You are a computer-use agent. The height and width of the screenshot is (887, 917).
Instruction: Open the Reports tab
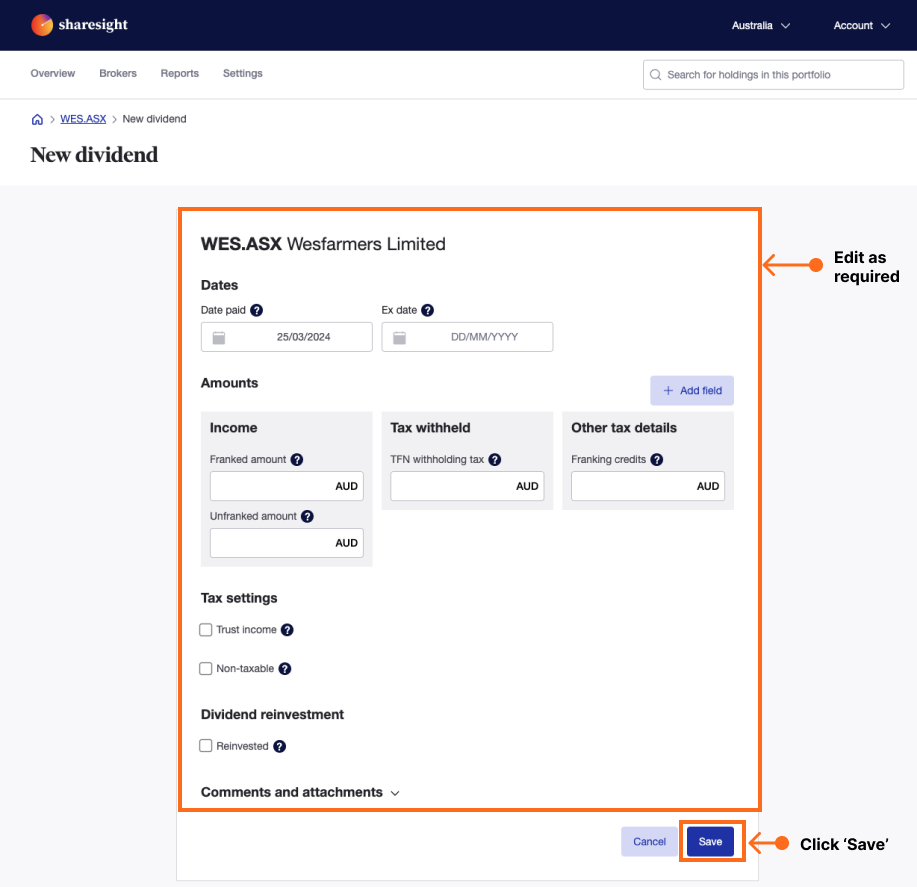pos(180,74)
